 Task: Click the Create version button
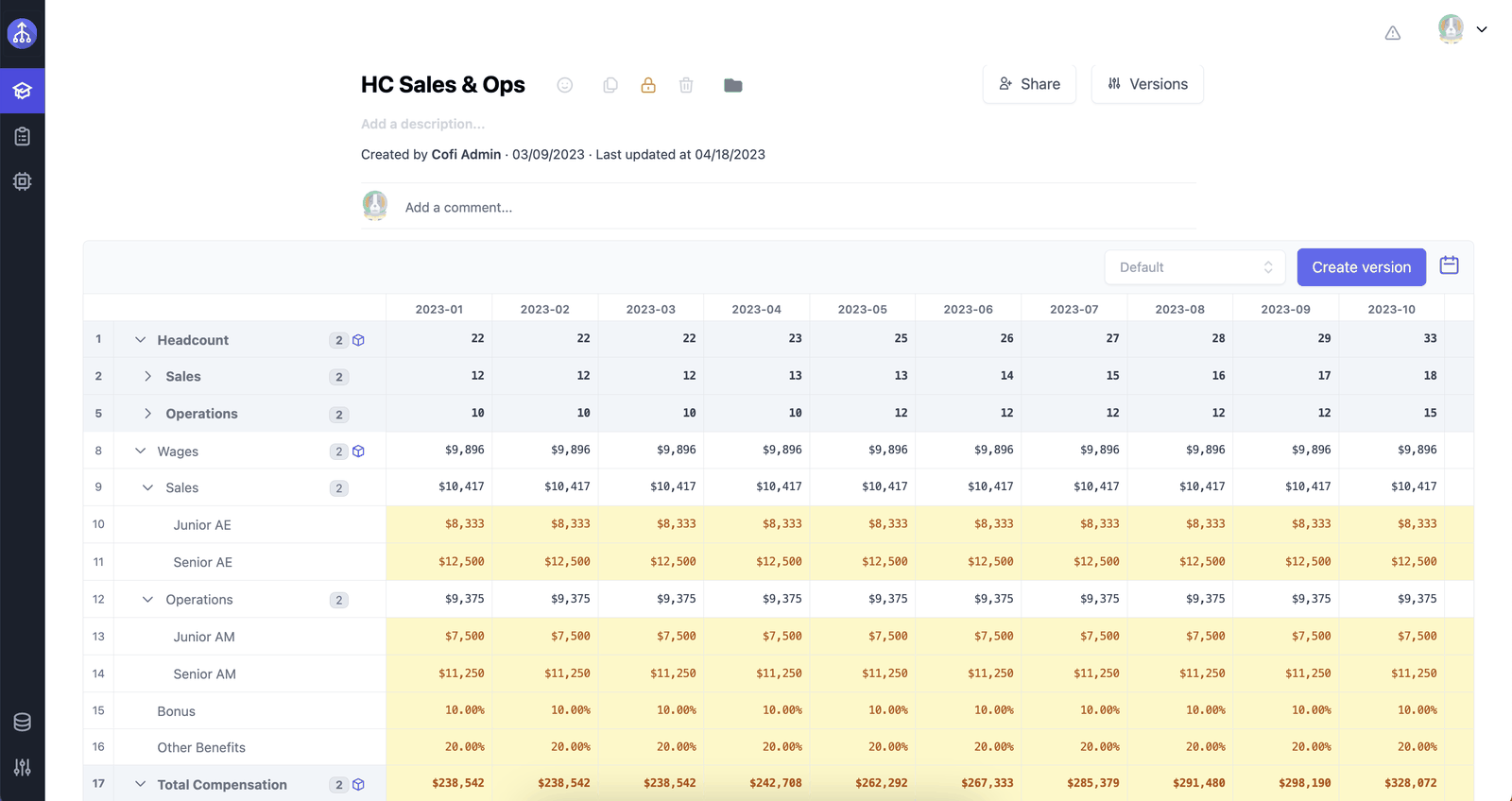[1362, 267]
